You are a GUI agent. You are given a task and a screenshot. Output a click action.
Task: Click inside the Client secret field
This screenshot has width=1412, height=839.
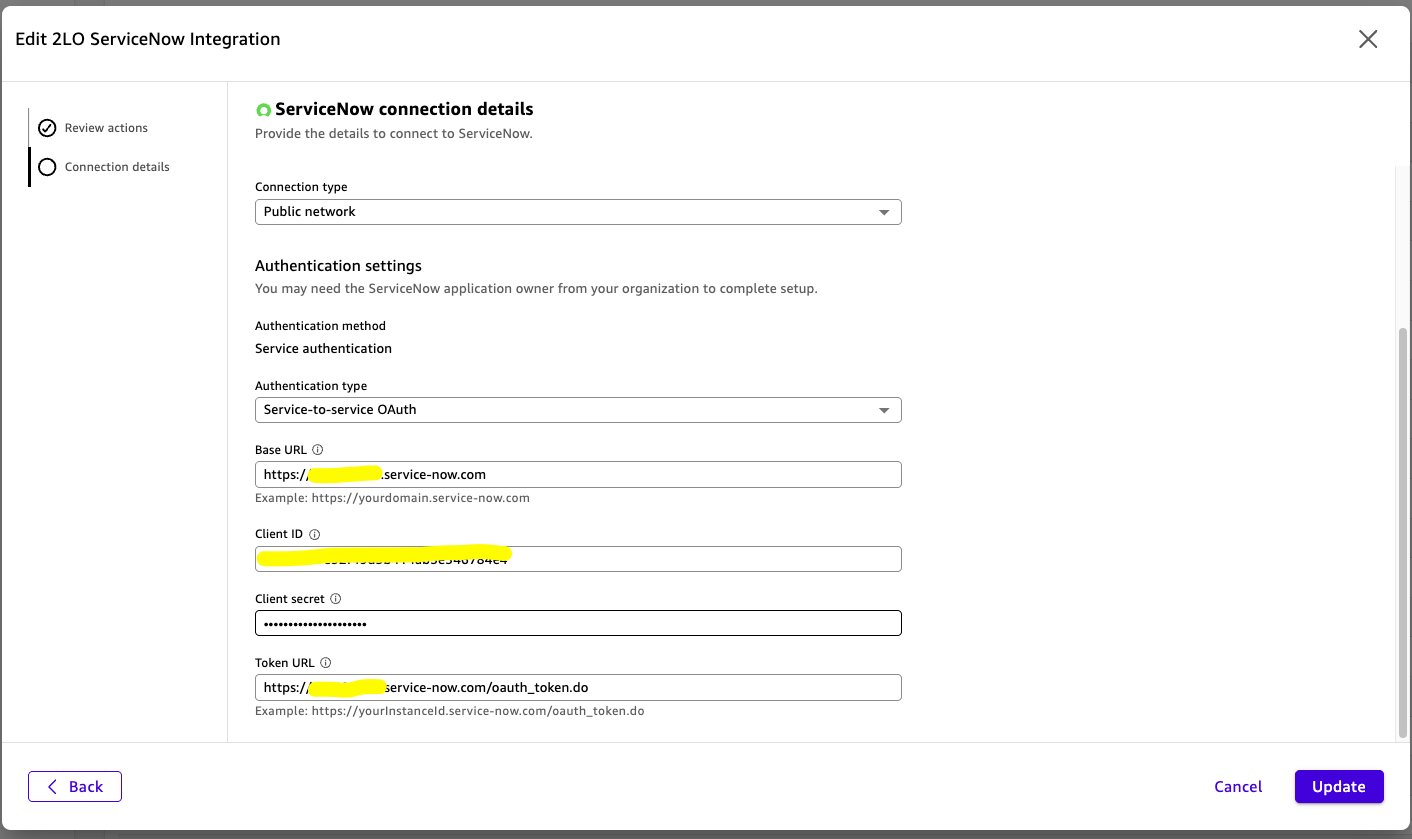pyautogui.click(x=578, y=623)
